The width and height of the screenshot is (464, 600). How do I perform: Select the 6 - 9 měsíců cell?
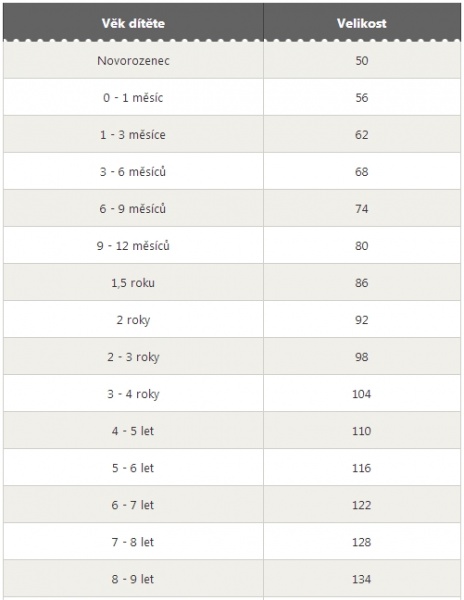(133, 209)
